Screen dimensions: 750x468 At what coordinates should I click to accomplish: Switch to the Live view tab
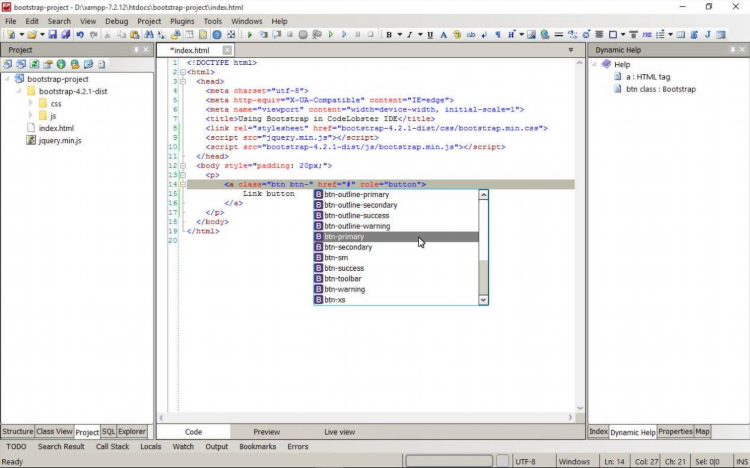(340, 432)
